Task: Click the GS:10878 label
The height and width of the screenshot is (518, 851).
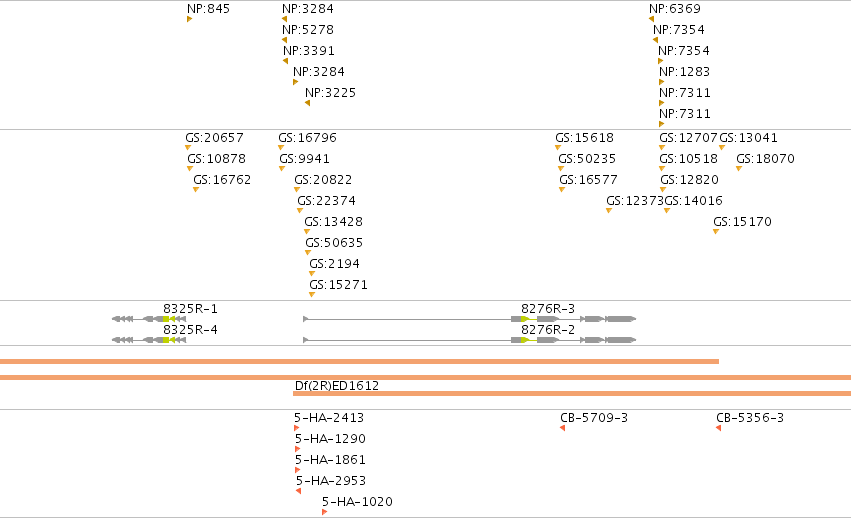Action: [x=217, y=159]
